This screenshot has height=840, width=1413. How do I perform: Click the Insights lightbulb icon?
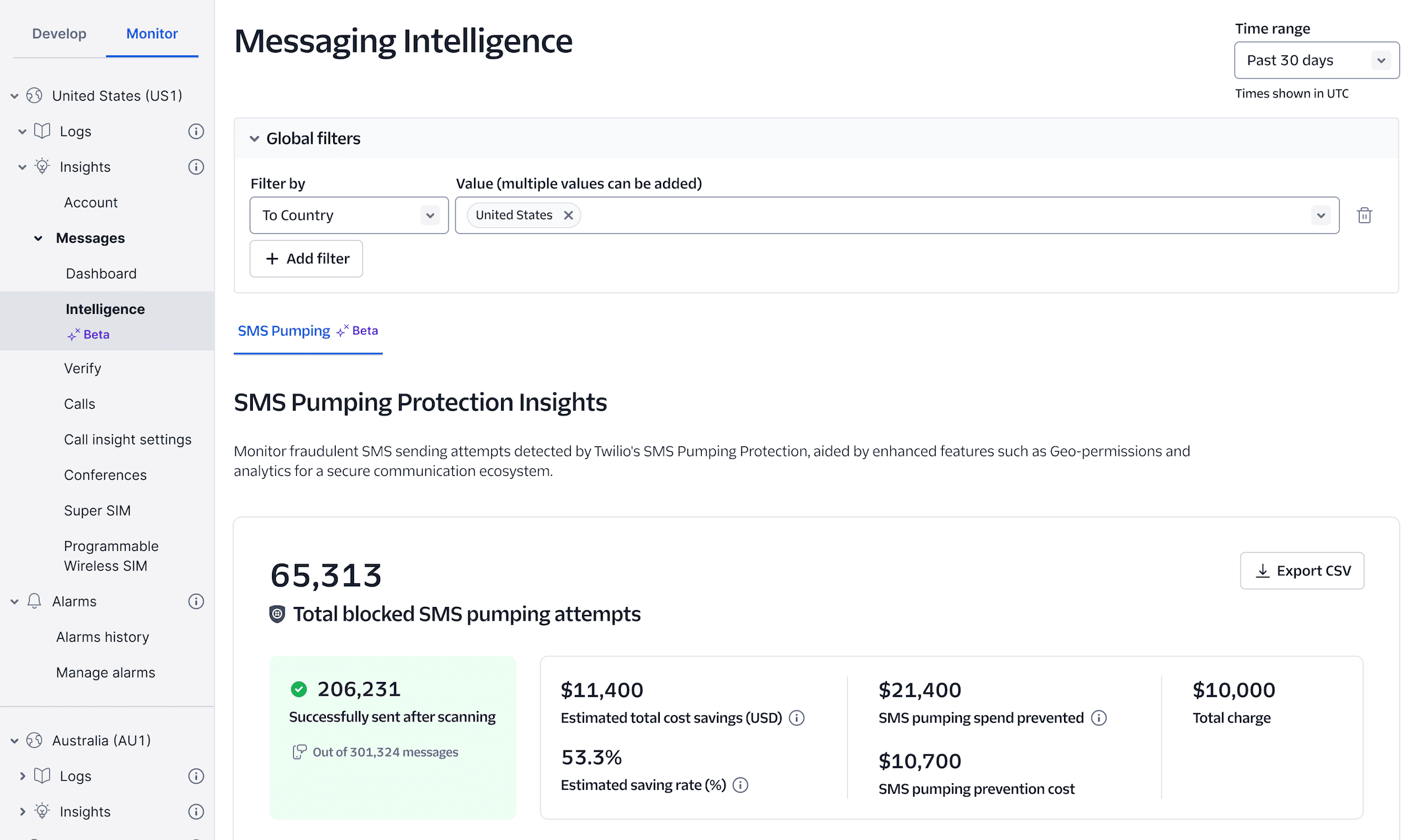[x=42, y=167]
